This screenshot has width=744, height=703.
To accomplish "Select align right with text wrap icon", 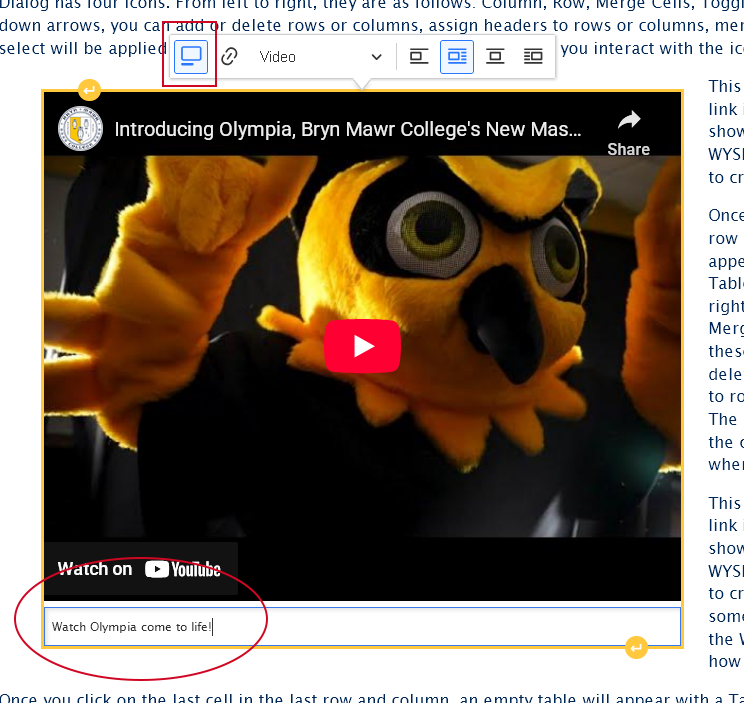I will tap(533, 57).
